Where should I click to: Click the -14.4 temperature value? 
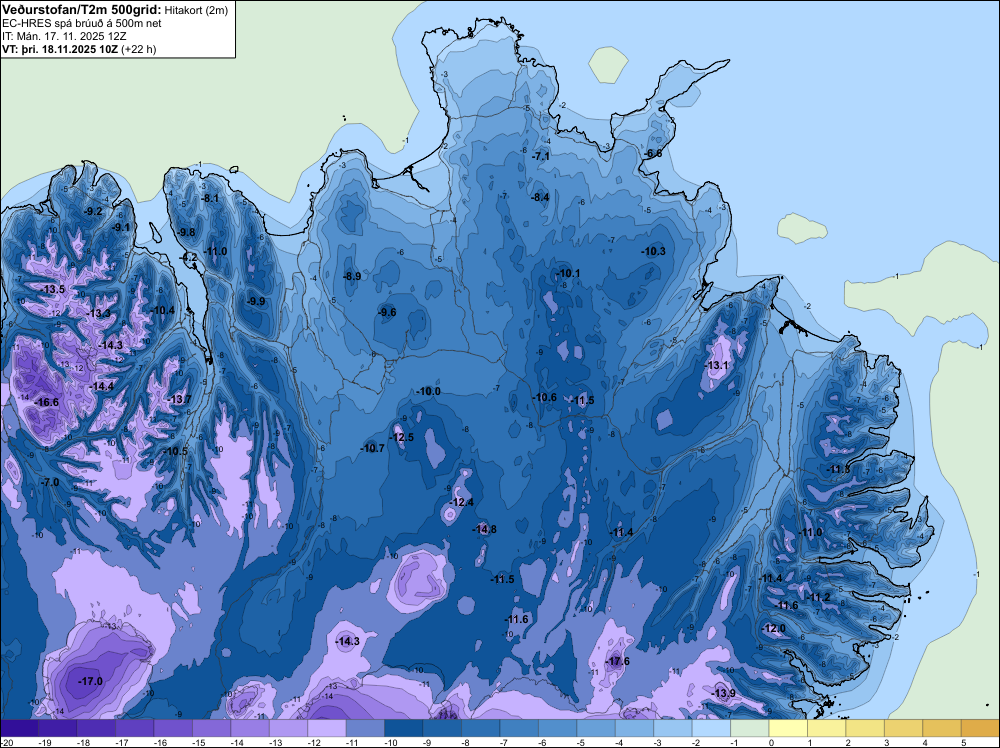pyautogui.click(x=102, y=386)
